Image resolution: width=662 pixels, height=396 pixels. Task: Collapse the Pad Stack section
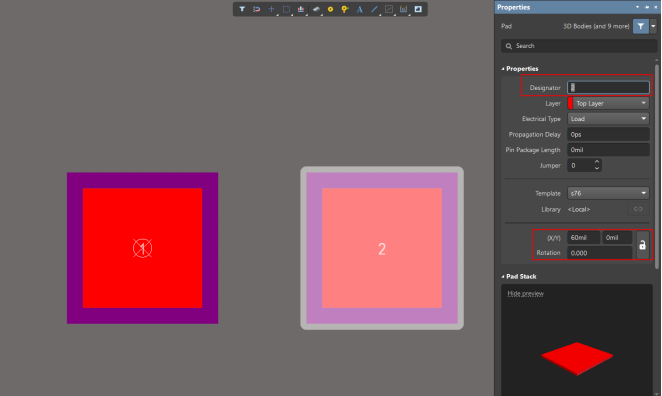pos(503,277)
